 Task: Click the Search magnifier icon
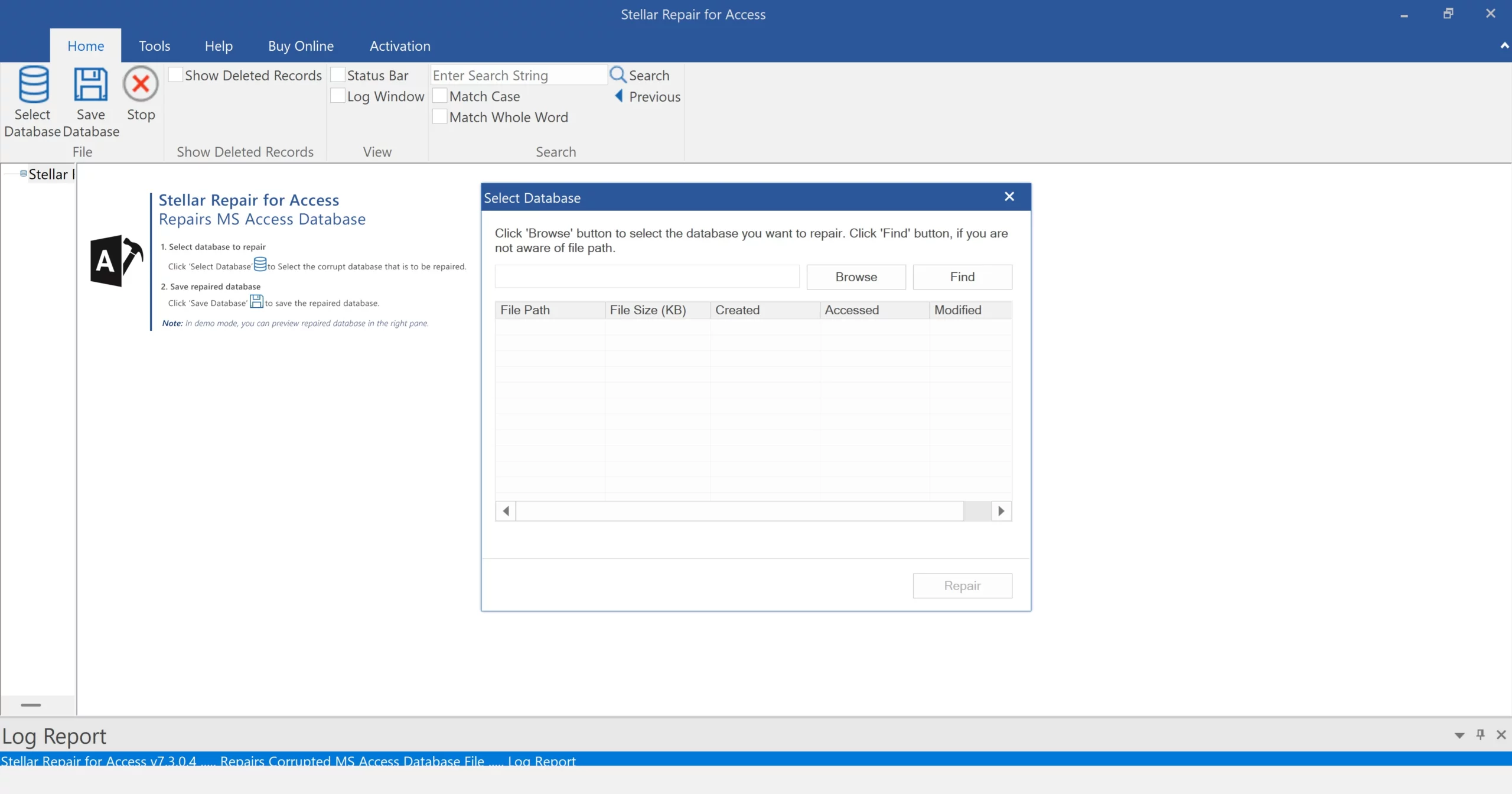coord(618,75)
